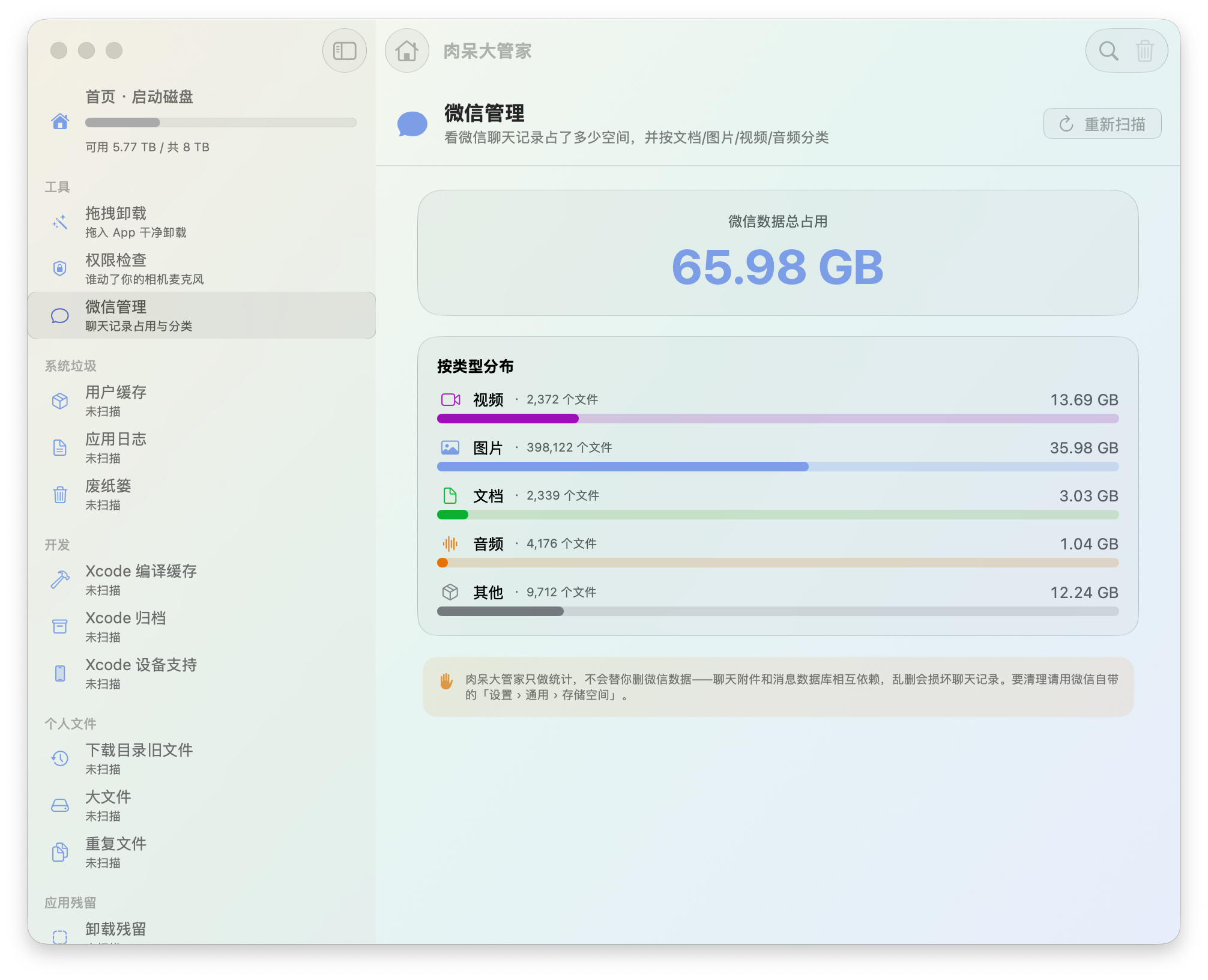
Task: Click the 微信管理 chat bubble sidebar icon
Action: [60, 315]
